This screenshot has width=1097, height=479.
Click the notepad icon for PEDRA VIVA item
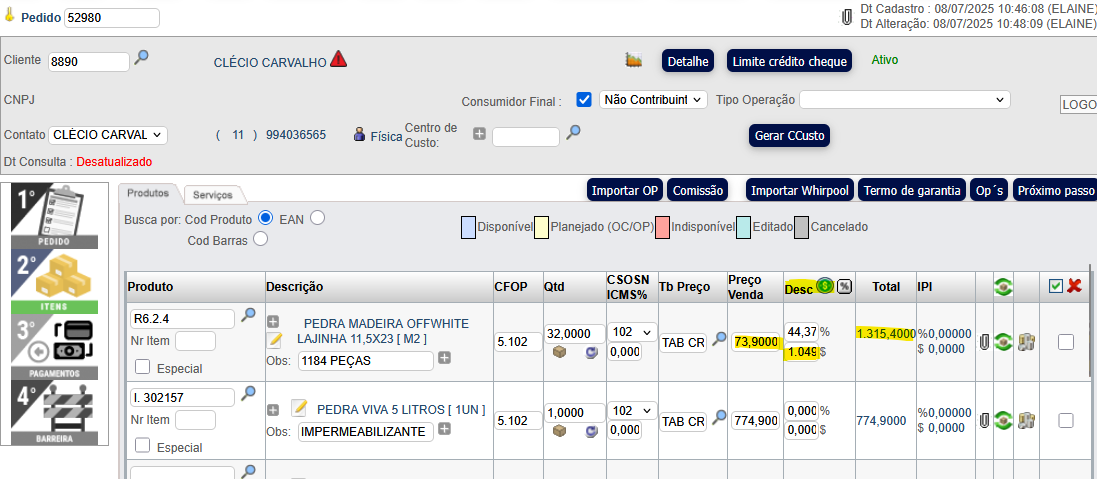coord(299,408)
